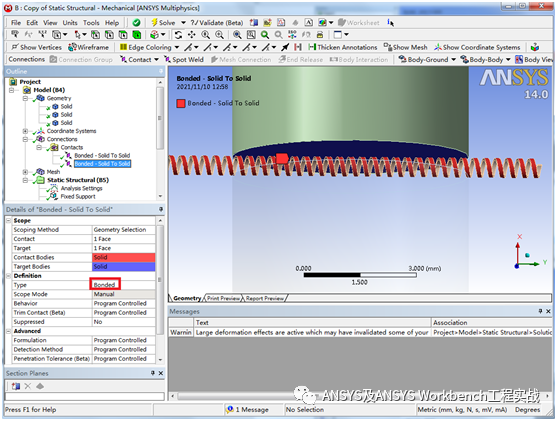Click the New Section Plane icon
This screenshot has height=421, width=557.
coord(16,386)
